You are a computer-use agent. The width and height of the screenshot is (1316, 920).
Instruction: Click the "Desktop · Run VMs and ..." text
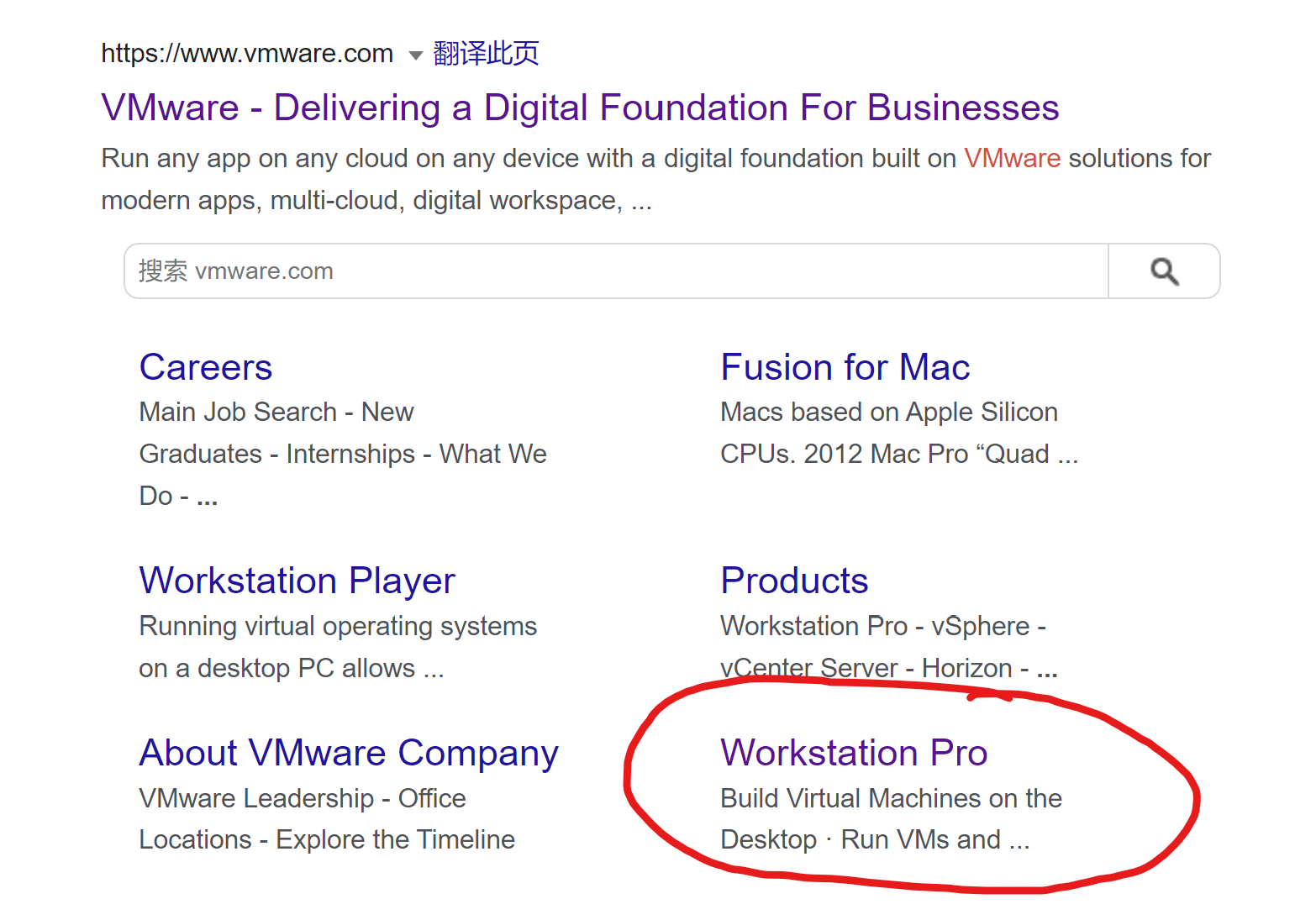point(875,839)
